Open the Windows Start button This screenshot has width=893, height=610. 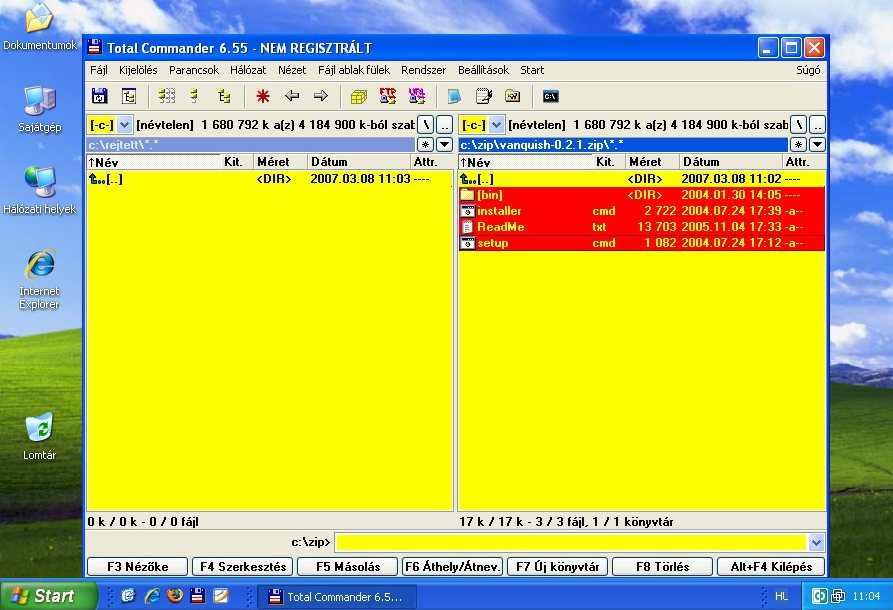click(48, 596)
